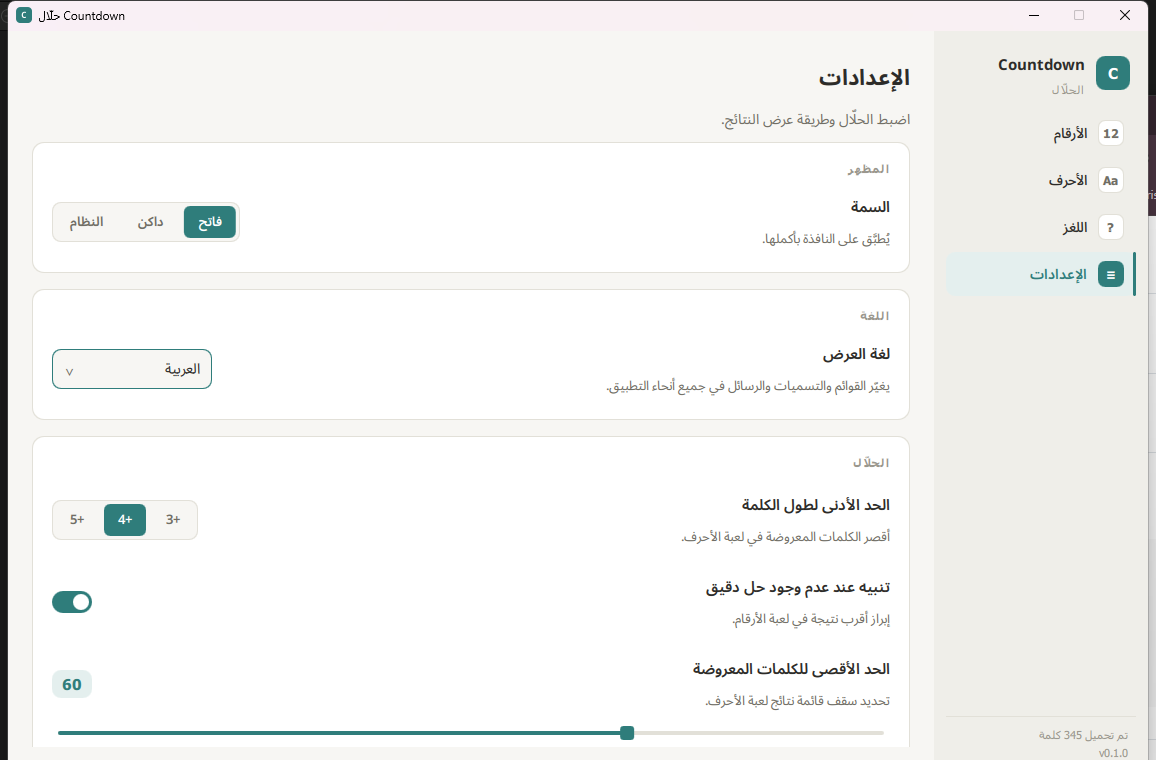Click the المظهر section header
Viewport: 1156px width, 760px height.
[x=868, y=170]
